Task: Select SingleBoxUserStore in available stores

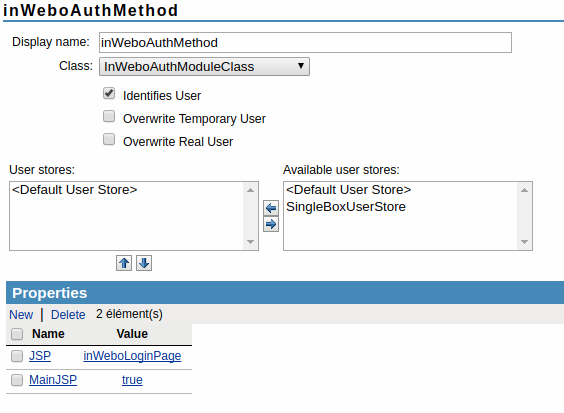Action: (x=346, y=207)
